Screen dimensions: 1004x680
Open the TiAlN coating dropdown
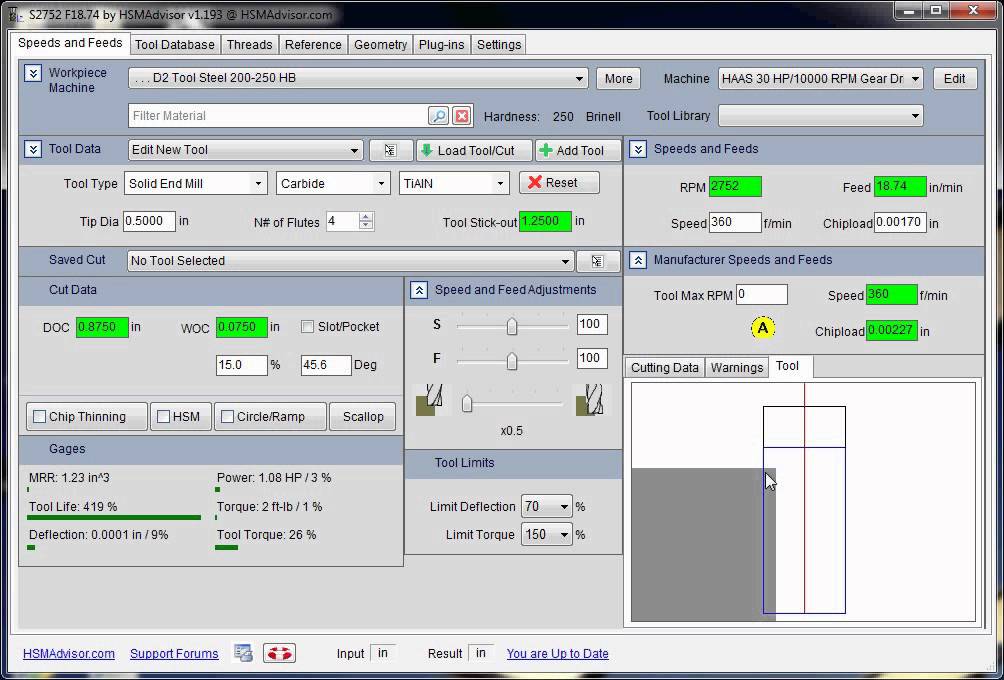454,184
